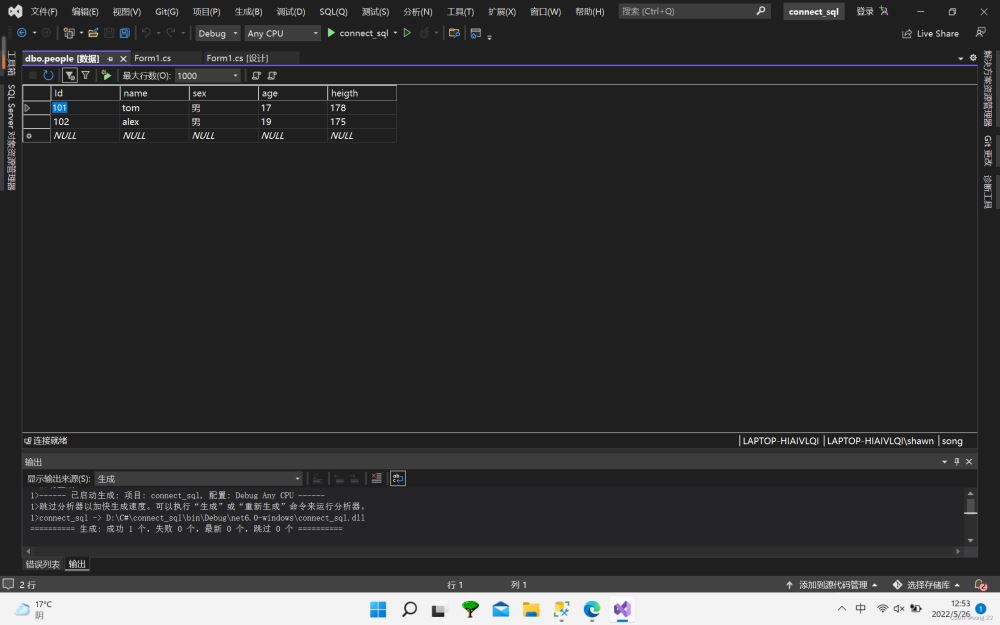1000x625 pixels.
Task: Click the filter funnel icon in data toolbar
Action: [x=86, y=75]
